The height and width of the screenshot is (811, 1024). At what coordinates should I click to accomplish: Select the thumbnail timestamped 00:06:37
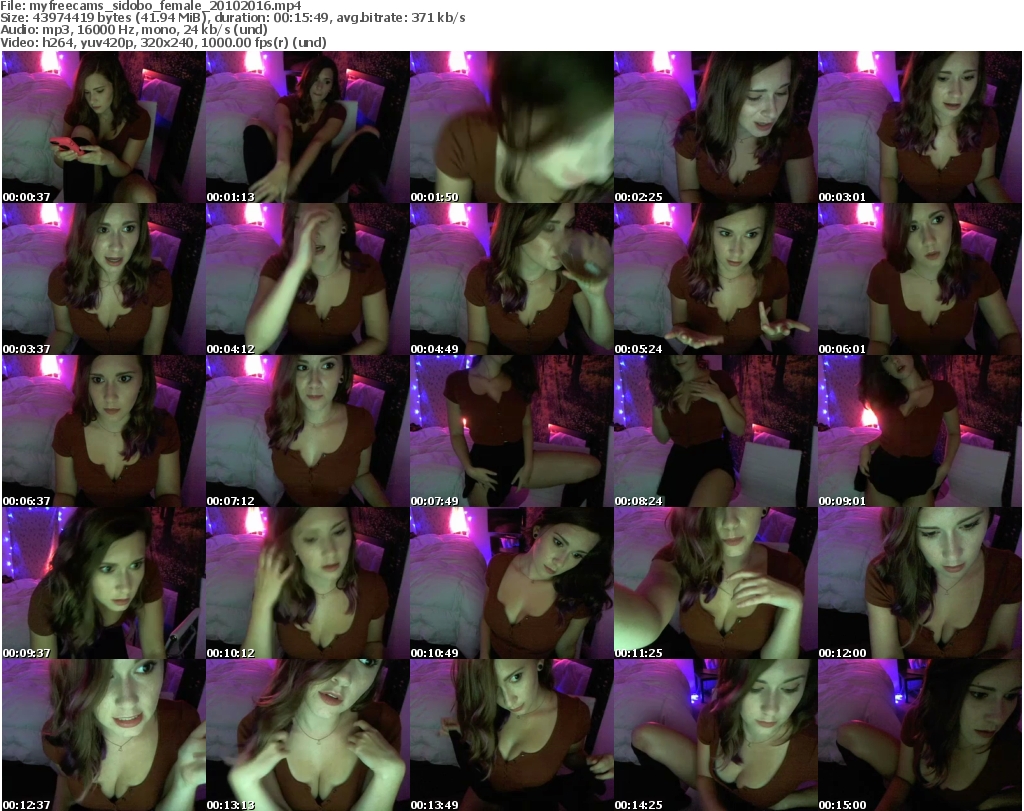click(103, 432)
